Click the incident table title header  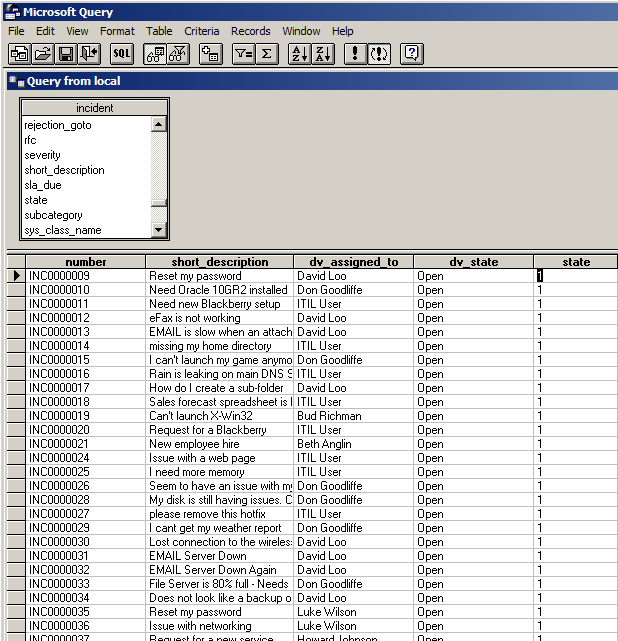pos(94,108)
